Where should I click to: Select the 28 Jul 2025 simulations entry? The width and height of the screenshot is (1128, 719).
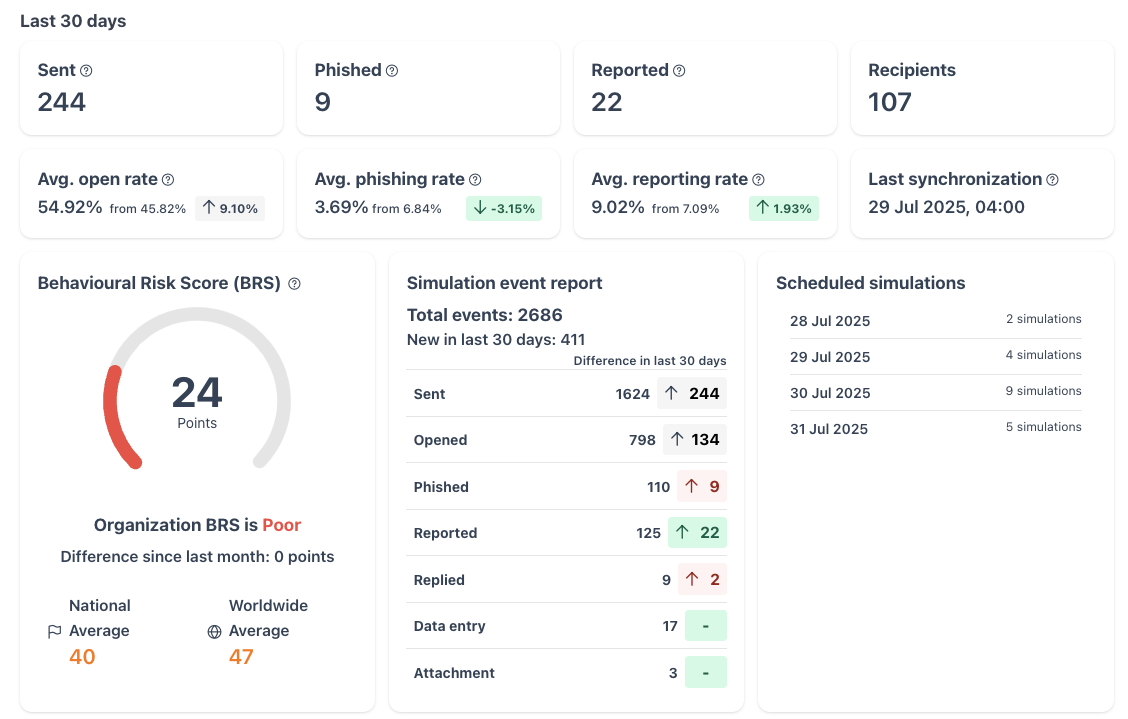tap(935, 320)
